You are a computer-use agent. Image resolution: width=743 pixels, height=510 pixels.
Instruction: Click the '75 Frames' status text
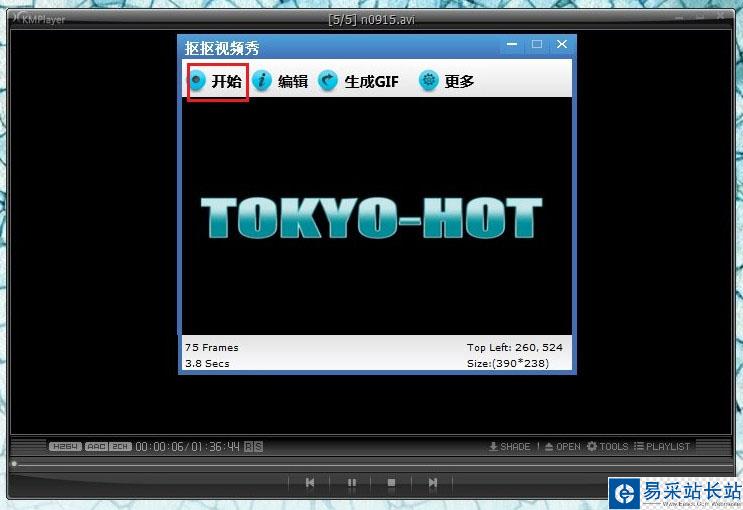point(212,347)
